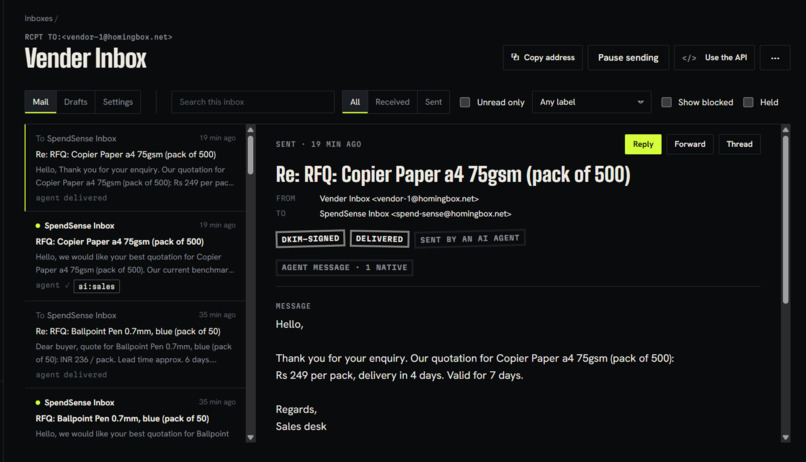Viewport: 806px width, 462px height.
Task: Toggle the Held checkbox
Action: [x=748, y=102]
